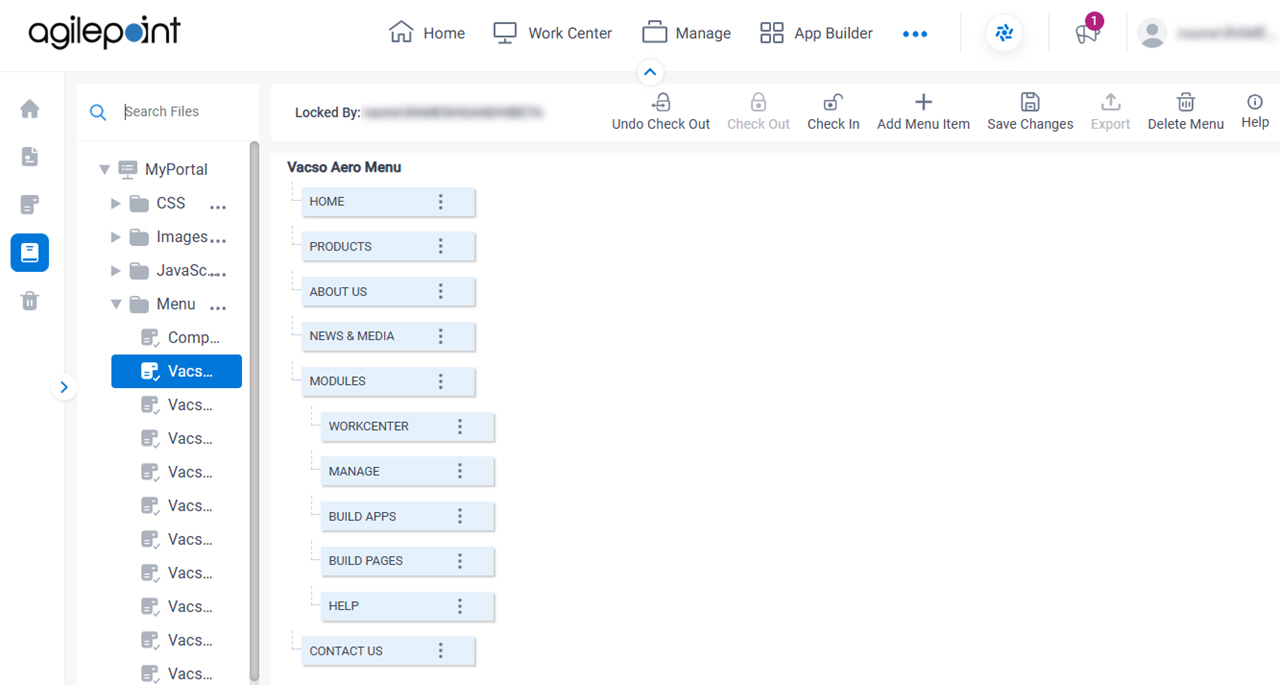Click Undo Check Out
The width and height of the screenshot is (1280, 685).
[x=661, y=112]
